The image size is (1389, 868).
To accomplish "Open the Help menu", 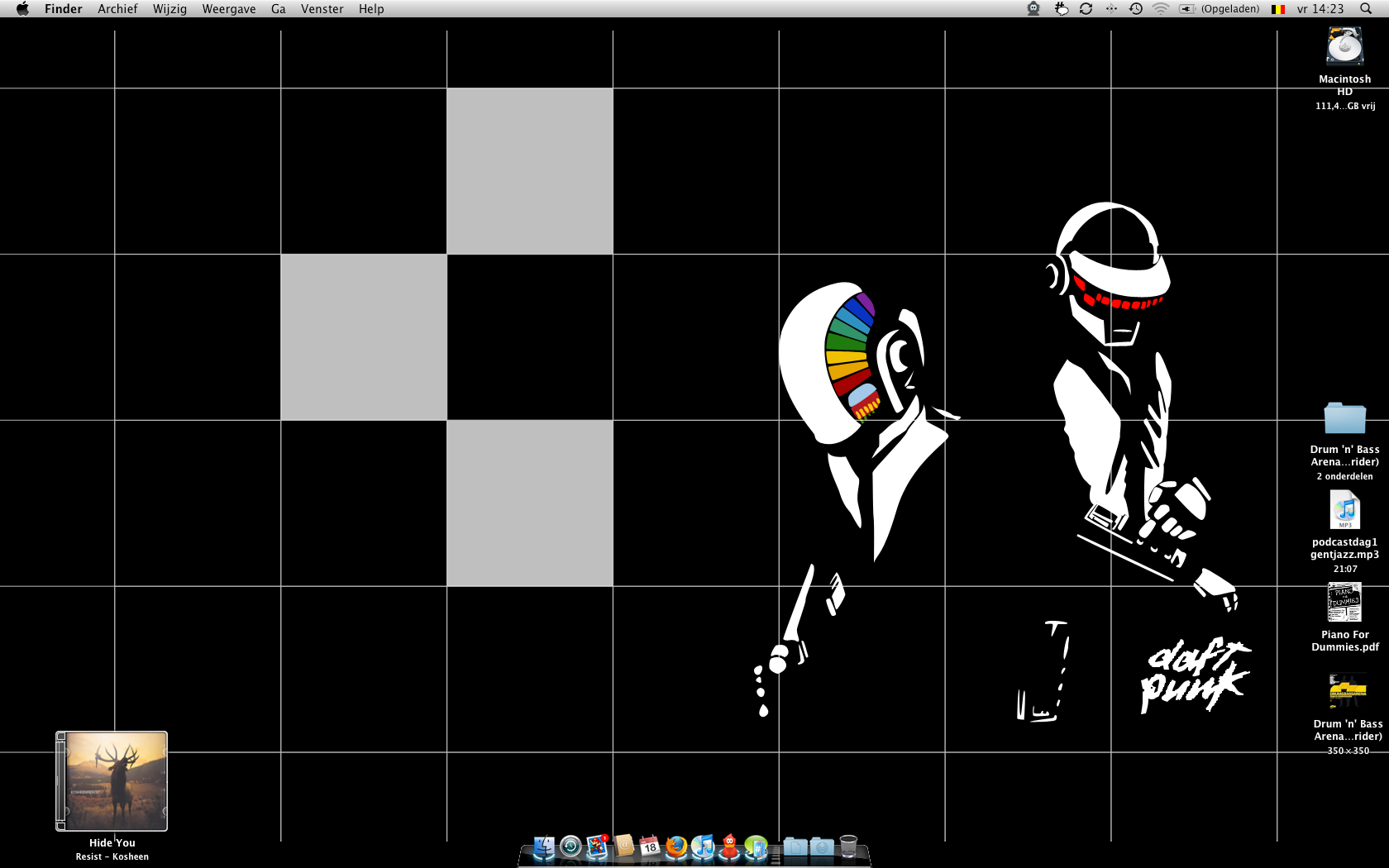I will [x=371, y=9].
